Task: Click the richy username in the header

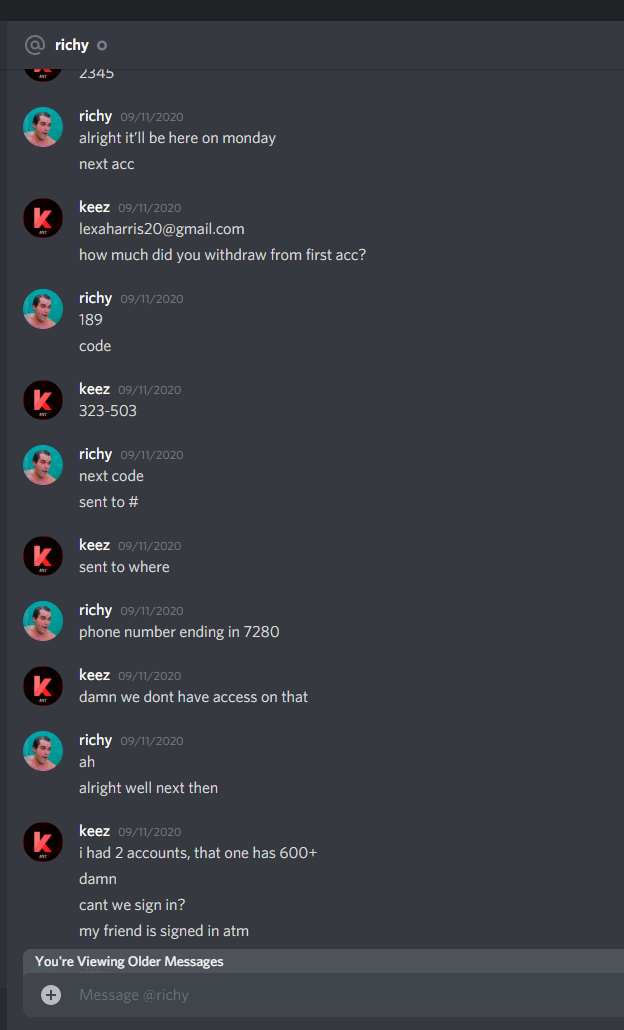Action: (72, 45)
